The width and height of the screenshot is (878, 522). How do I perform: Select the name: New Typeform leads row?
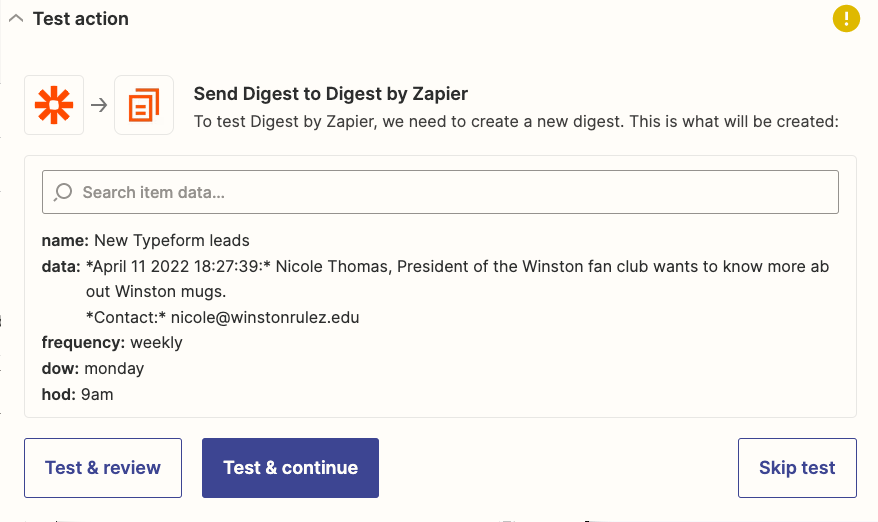tap(146, 240)
